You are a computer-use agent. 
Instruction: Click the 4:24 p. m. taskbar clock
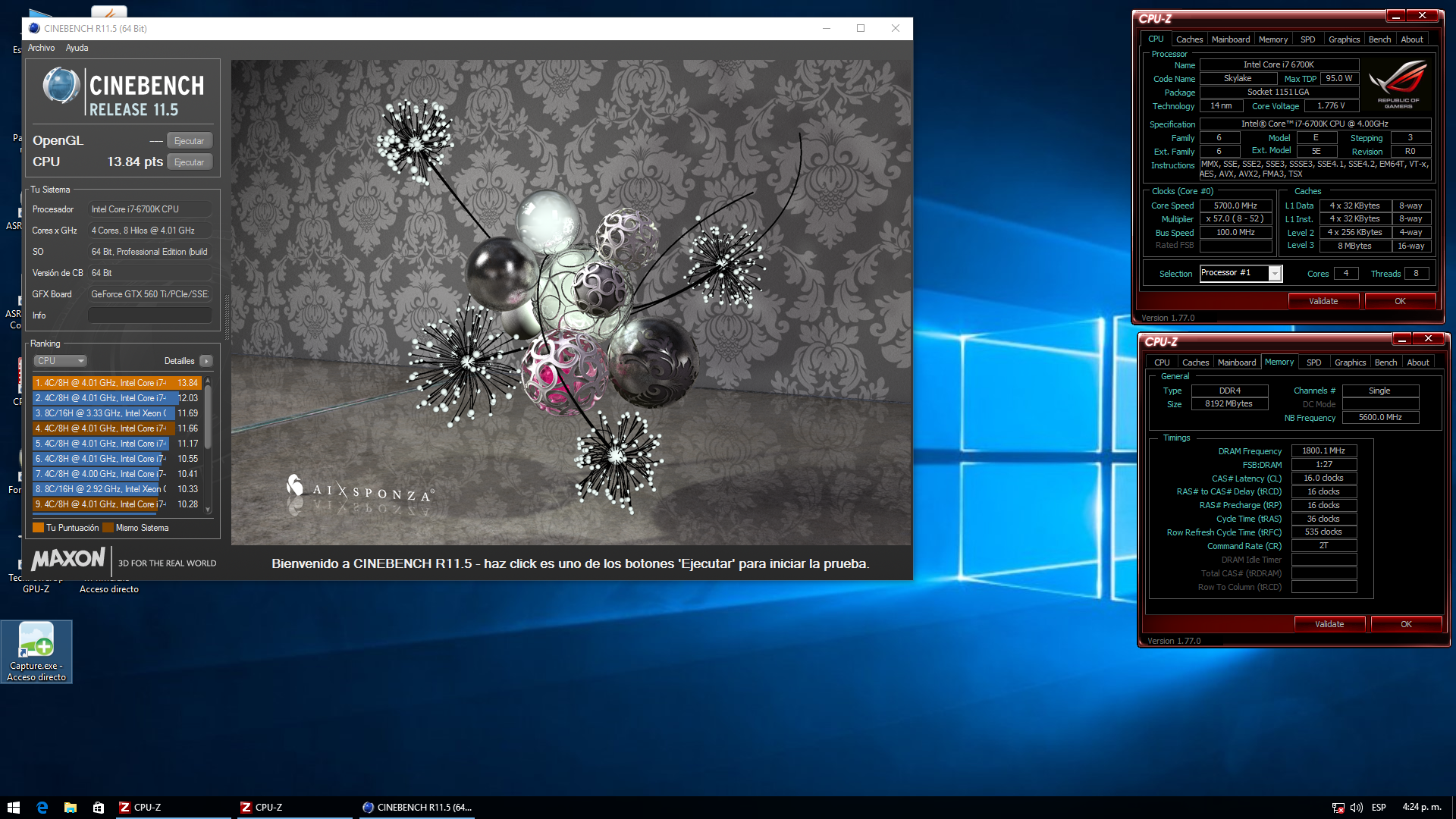[1422, 808]
